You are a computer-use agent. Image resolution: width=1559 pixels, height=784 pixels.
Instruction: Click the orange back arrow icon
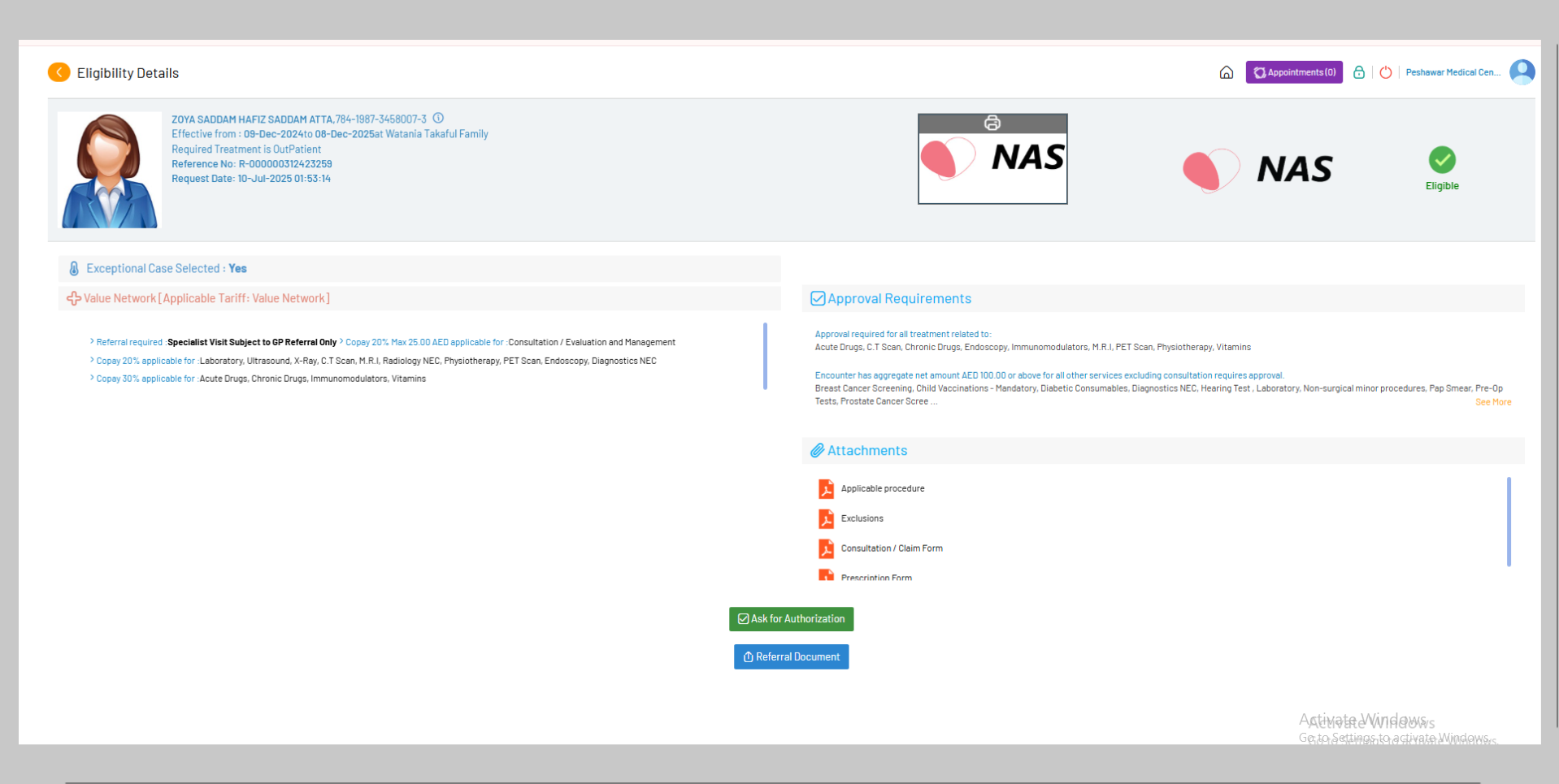(59, 72)
